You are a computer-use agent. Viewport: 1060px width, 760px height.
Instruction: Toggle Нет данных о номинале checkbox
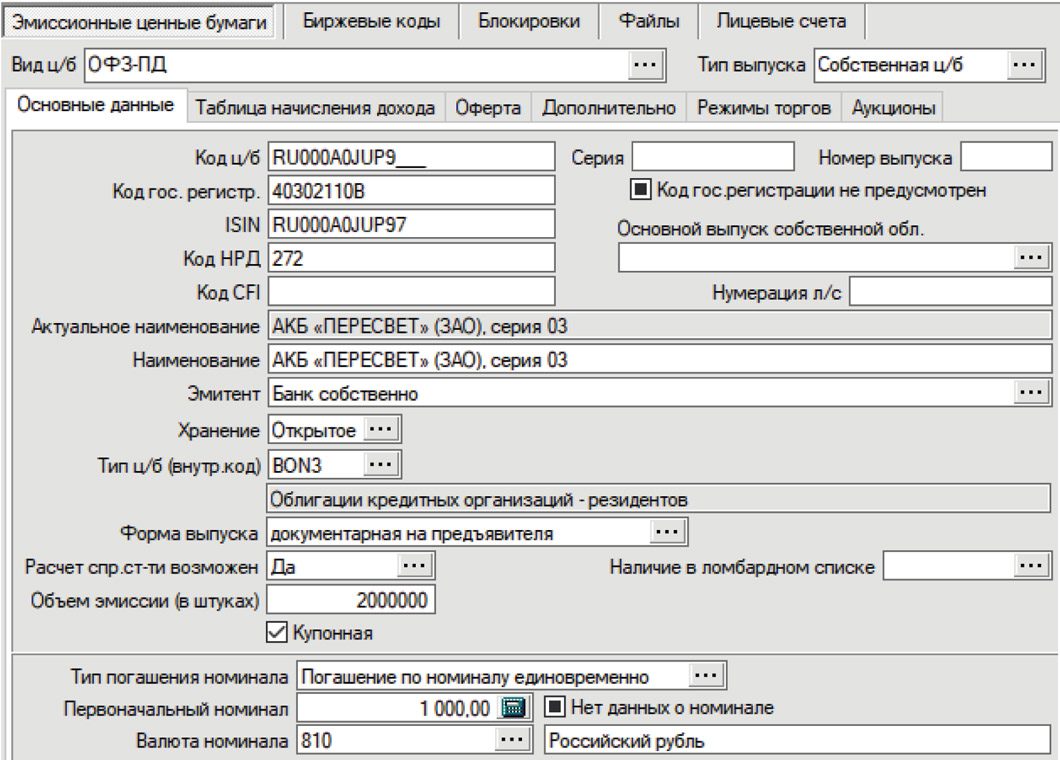(x=555, y=708)
